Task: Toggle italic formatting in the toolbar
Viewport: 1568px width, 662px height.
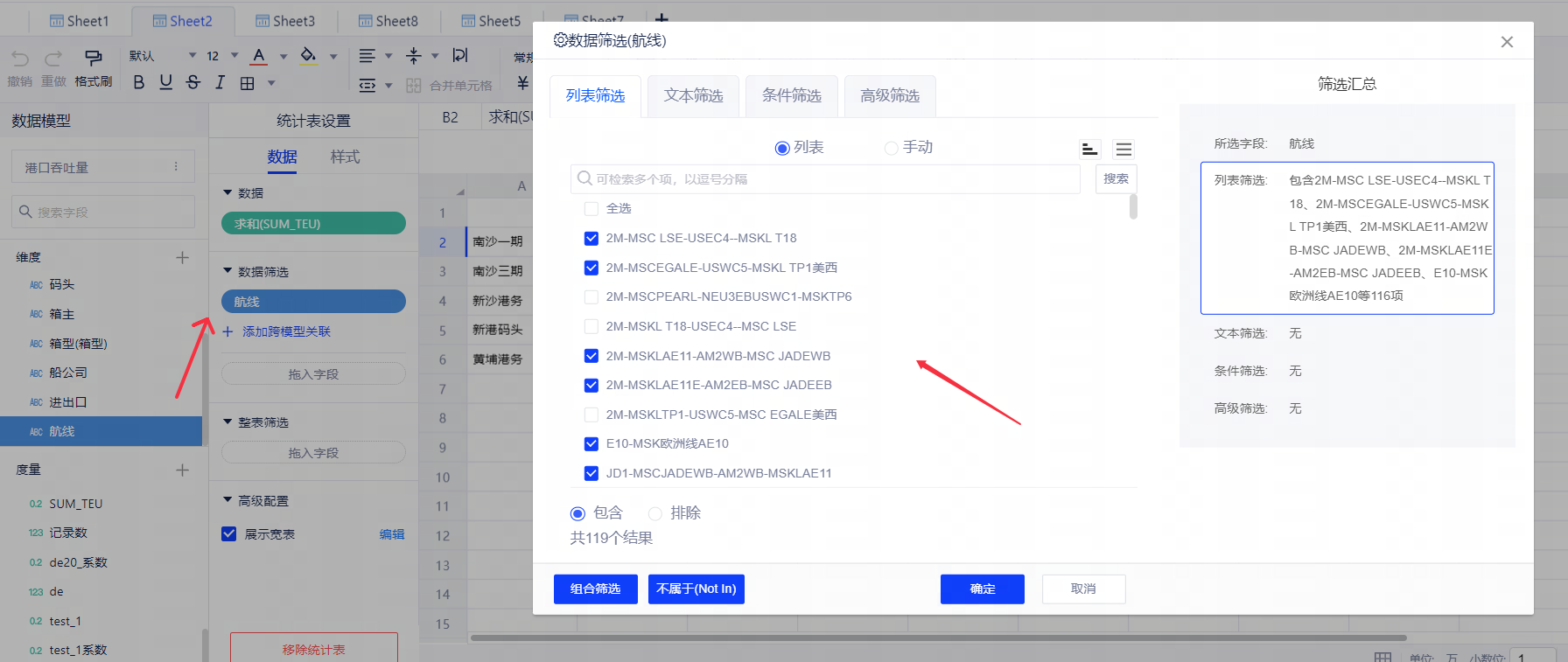Action: (x=220, y=82)
